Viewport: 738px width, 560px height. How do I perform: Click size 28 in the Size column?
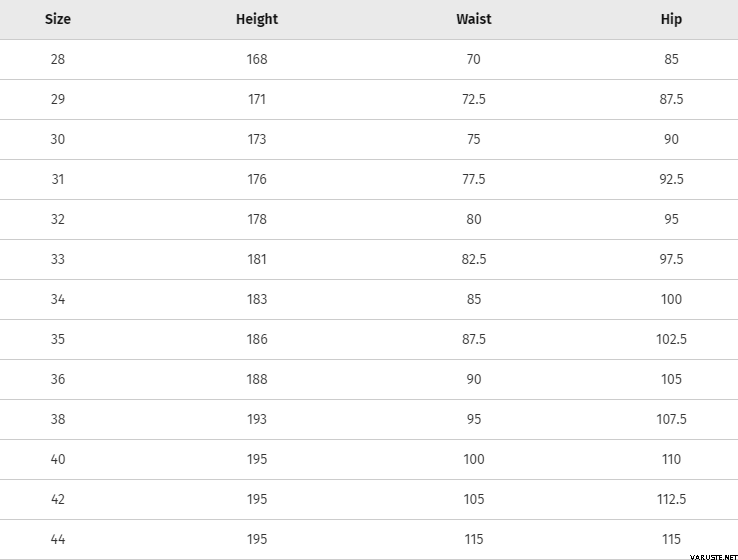point(58,59)
